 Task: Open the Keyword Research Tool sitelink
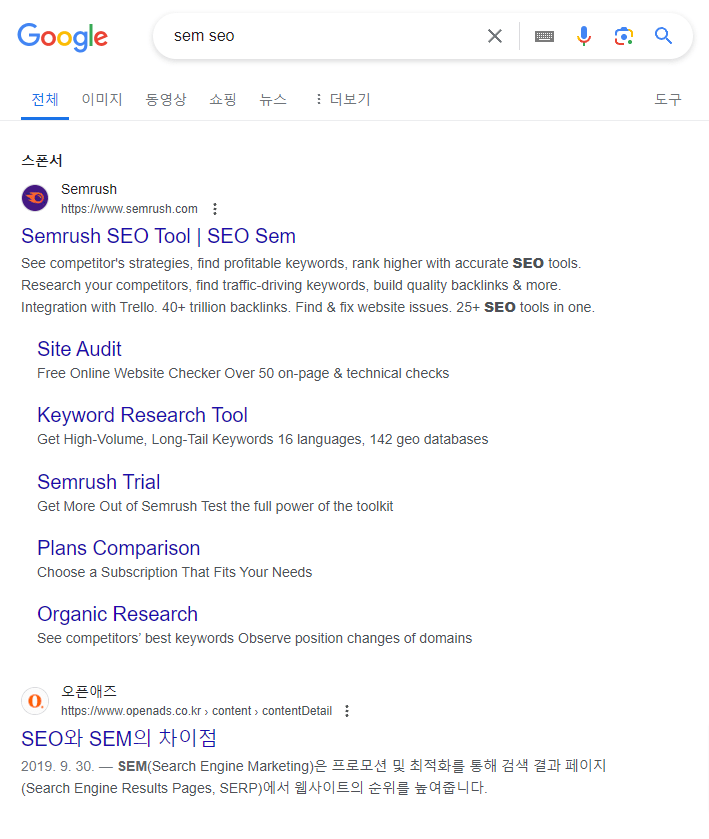click(x=142, y=415)
